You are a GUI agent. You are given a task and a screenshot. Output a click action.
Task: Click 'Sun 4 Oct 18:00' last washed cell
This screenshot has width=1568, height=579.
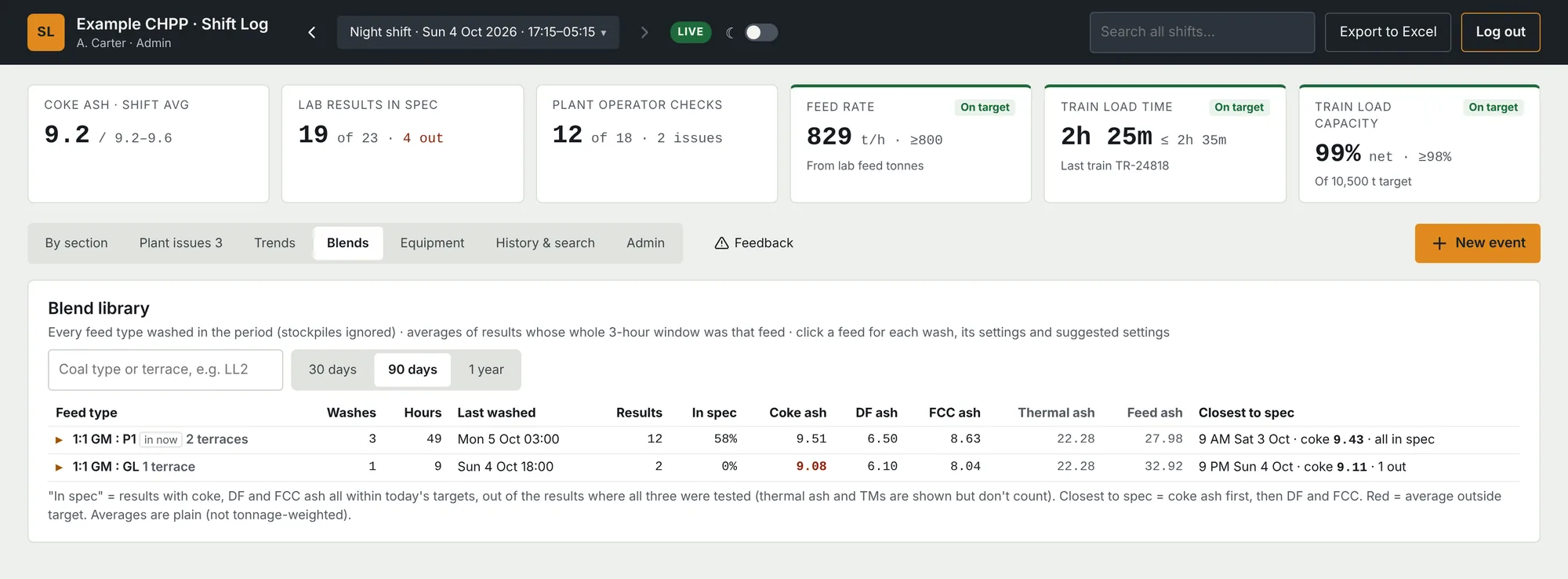tap(505, 467)
